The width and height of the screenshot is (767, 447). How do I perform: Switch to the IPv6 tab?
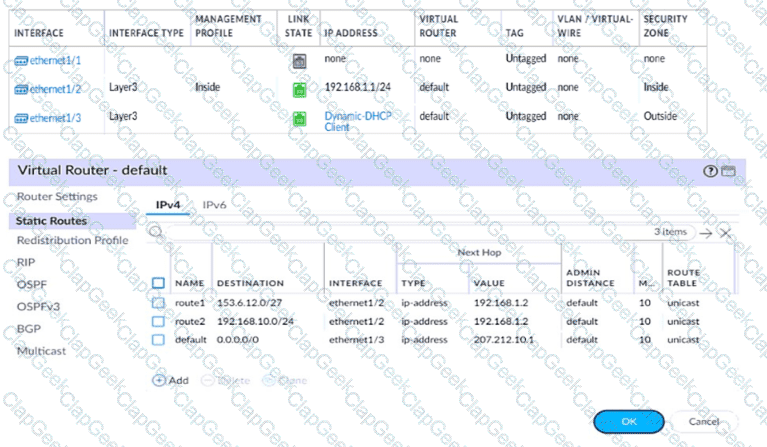point(215,205)
